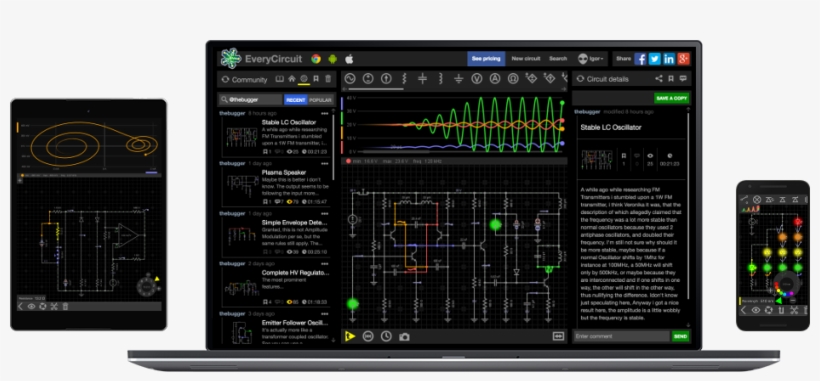Screen dimensions: 820x381
Task: Click the Enter comment field
Action: point(621,337)
